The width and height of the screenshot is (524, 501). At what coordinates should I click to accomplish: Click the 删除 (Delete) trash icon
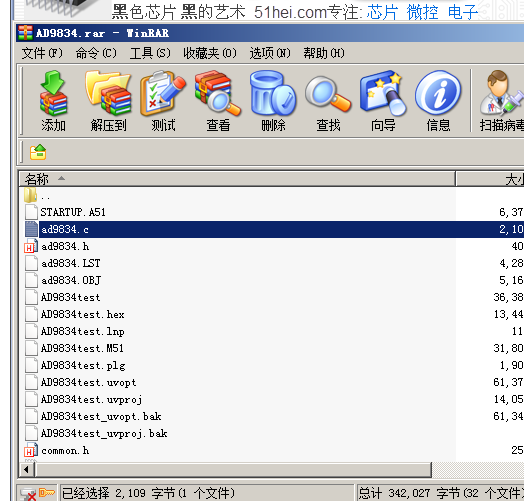pyautogui.click(x=273, y=93)
